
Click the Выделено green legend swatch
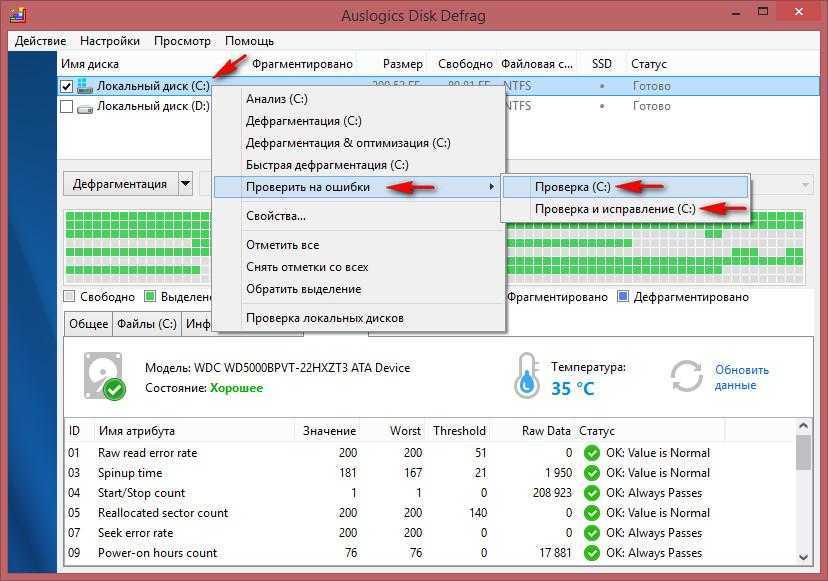(x=150, y=296)
